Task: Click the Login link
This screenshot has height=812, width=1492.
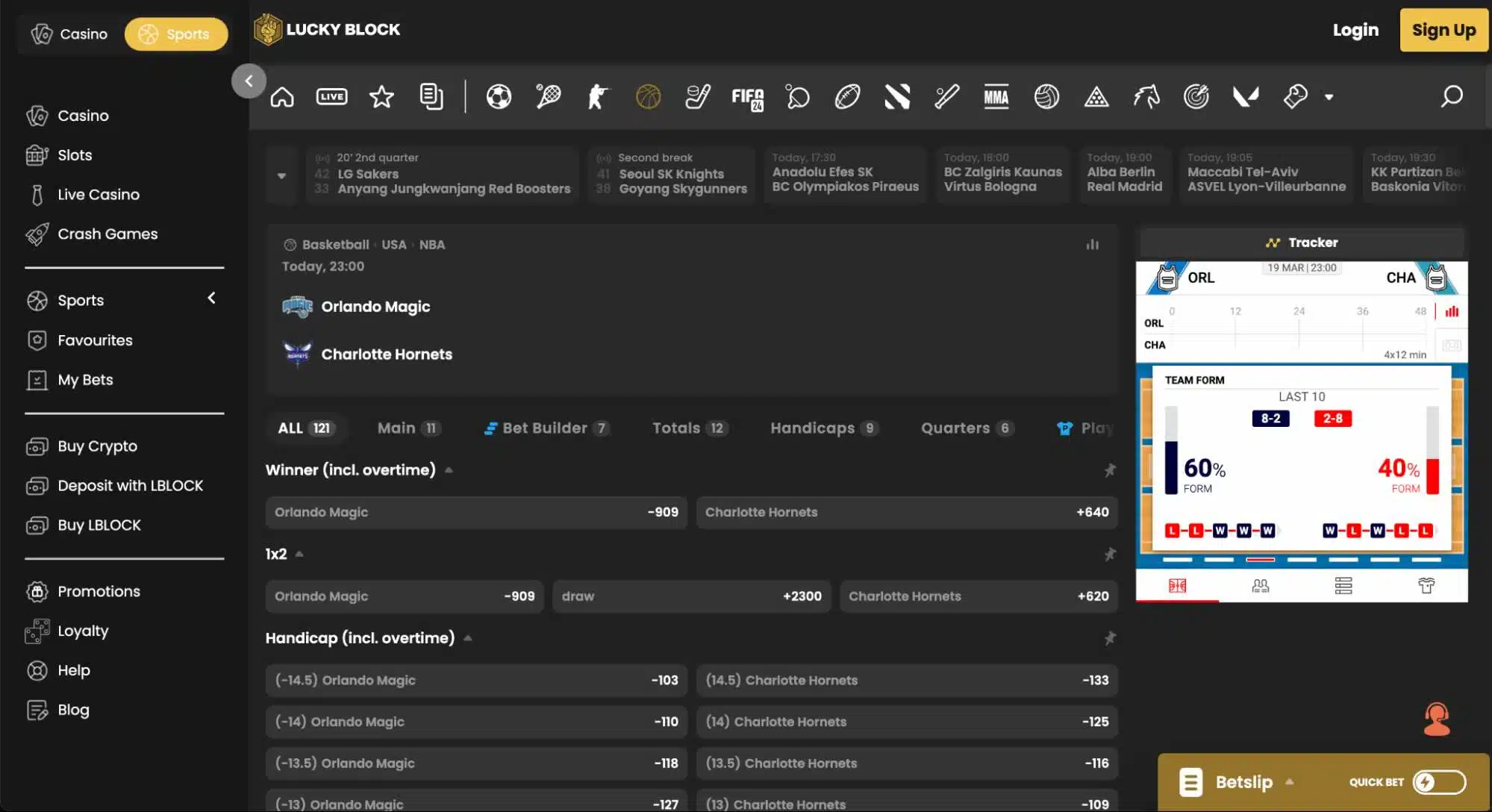Action: tap(1355, 30)
